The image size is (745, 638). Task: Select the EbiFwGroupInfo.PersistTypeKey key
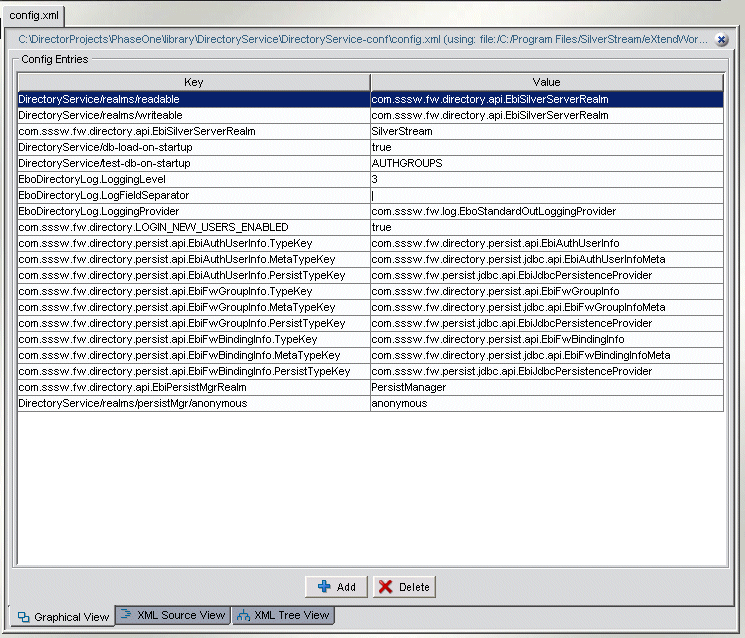click(x=194, y=324)
